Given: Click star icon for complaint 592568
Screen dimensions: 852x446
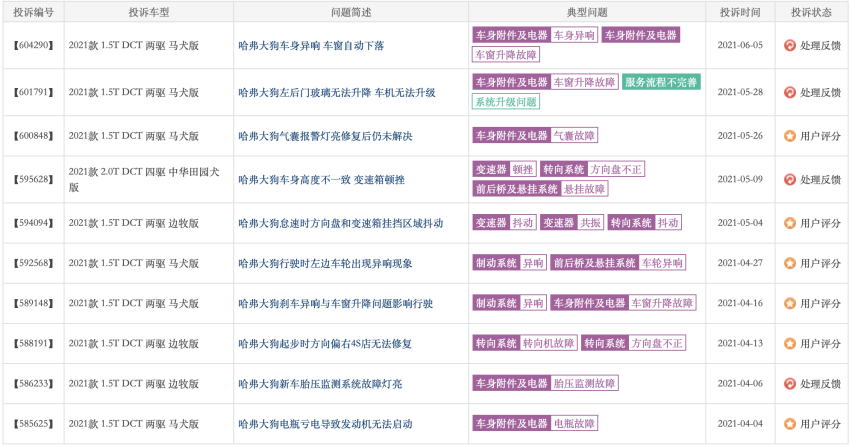Looking at the screenshot, I should click(790, 263).
